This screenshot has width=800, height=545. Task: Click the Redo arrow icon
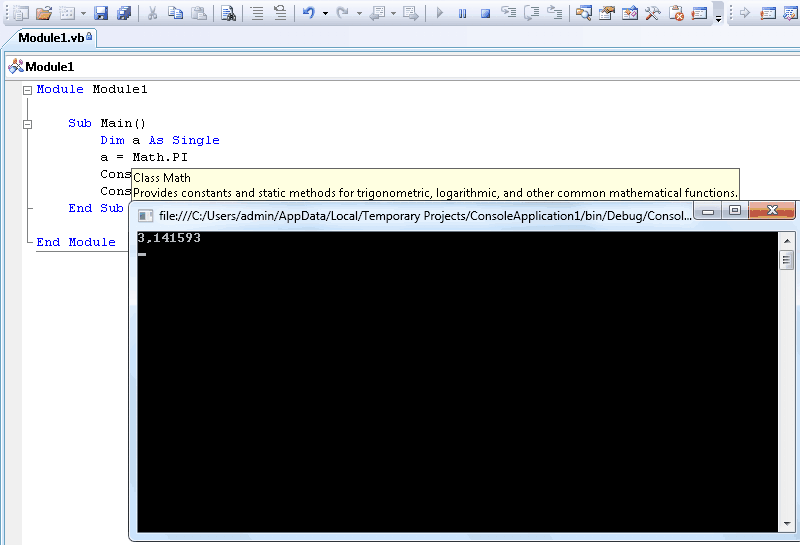pyautogui.click(x=343, y=13)
